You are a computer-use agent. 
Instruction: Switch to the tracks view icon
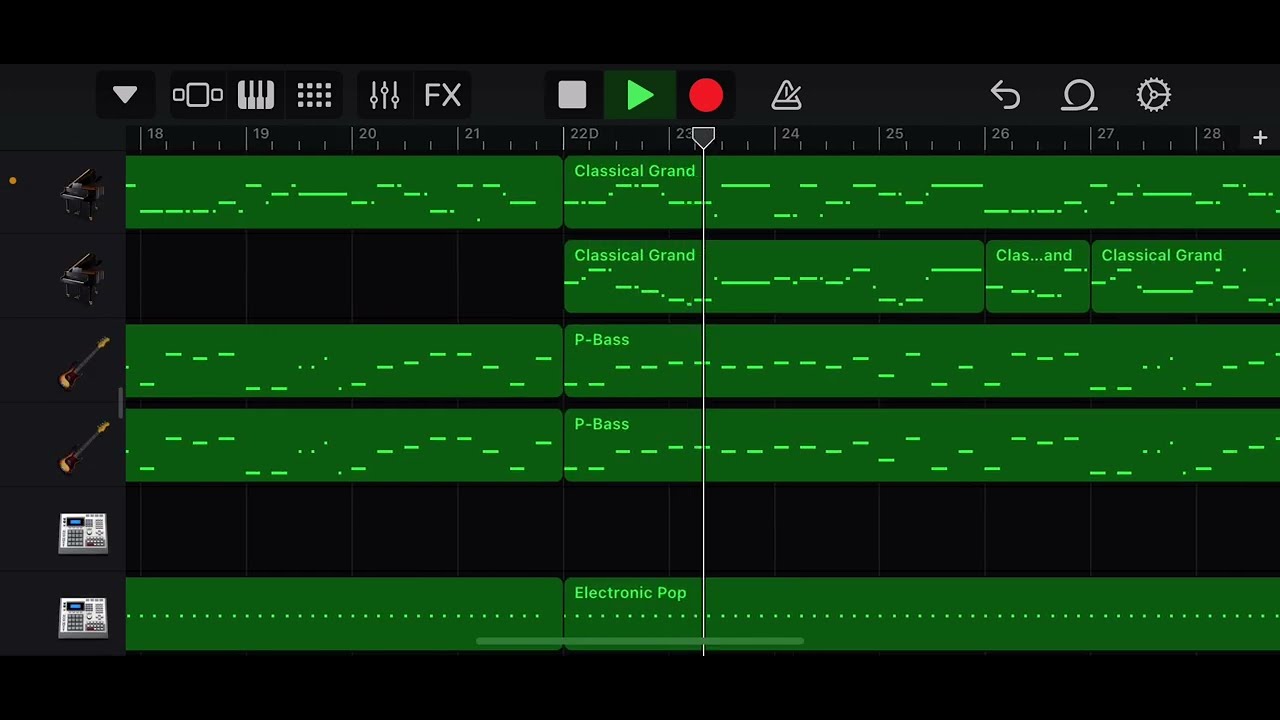198,95
